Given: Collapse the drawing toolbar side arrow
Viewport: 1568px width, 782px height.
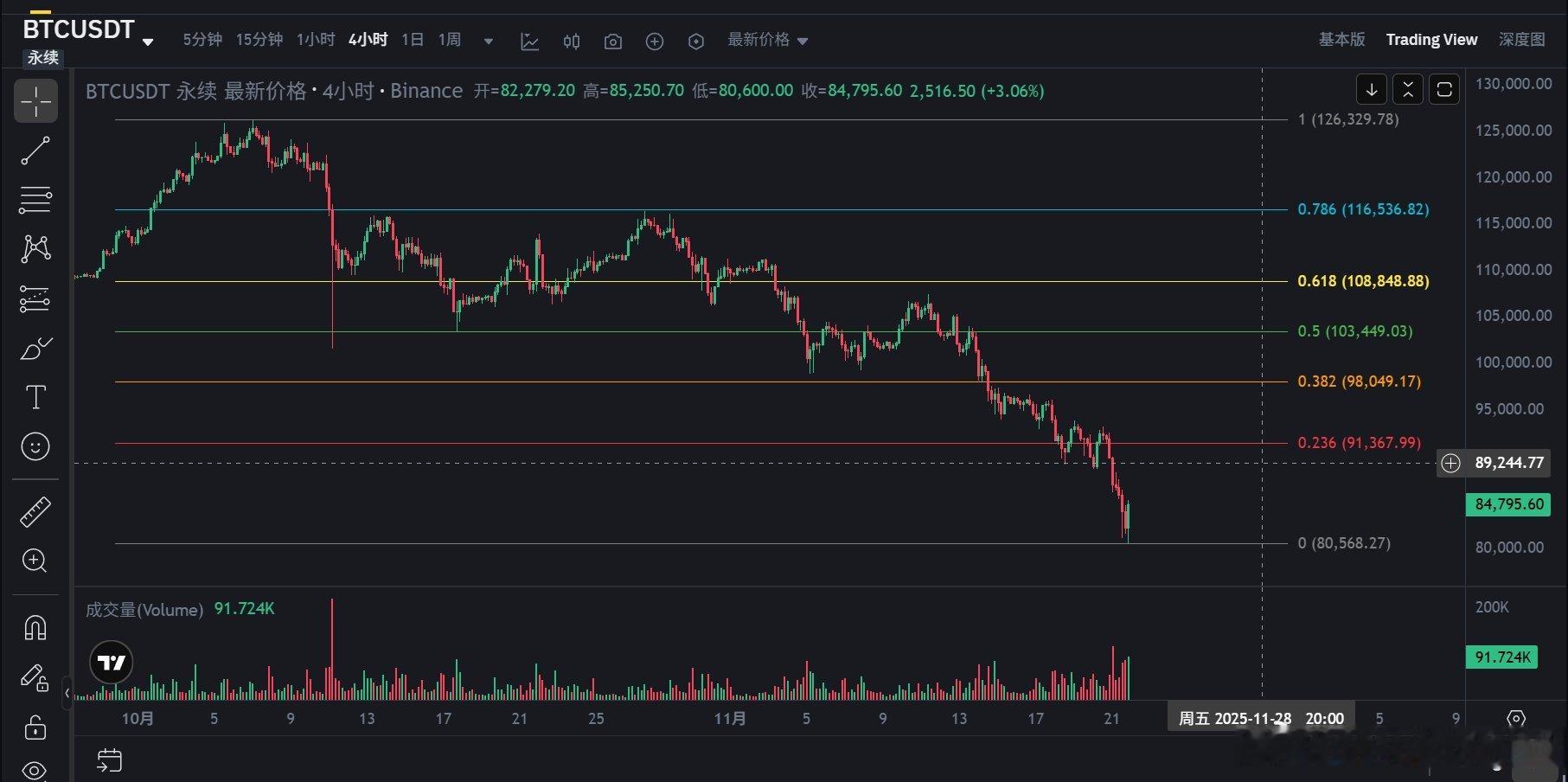Looking at the screenshot, I should point(67,693).
